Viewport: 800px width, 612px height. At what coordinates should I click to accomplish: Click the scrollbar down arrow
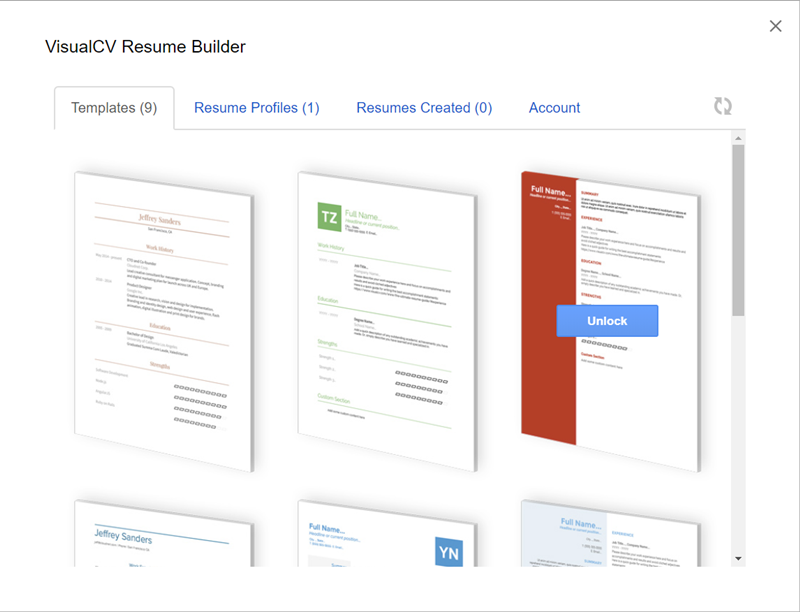(x=738, y=559)
